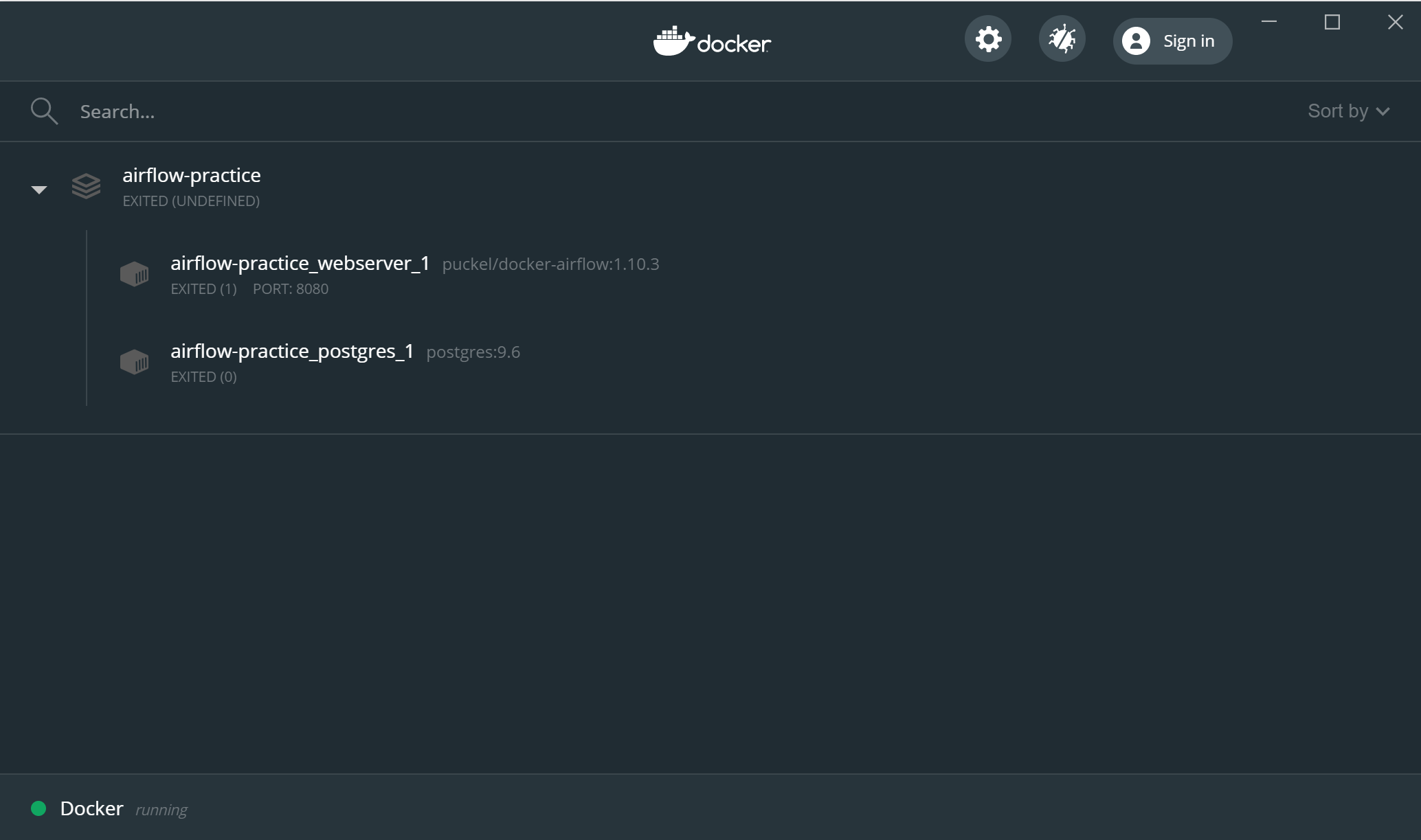Viewport: 1421px width, 840px height.
Task: Maximize the Docker Desktop window
Action: click(x=1332, y=22)
